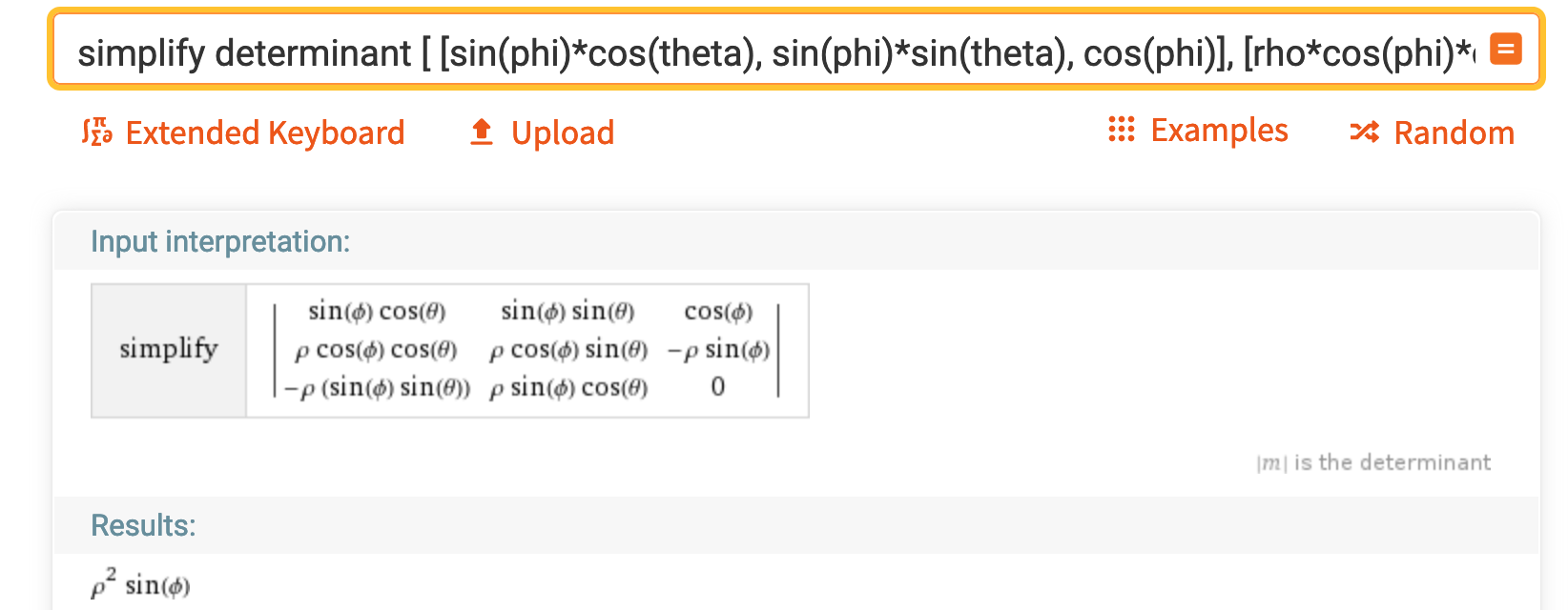The height and width of the screenshot is (610, 1568).
Task: Click the Extended Keyboard math symbols icon
Action: click(x=97, y=132)
